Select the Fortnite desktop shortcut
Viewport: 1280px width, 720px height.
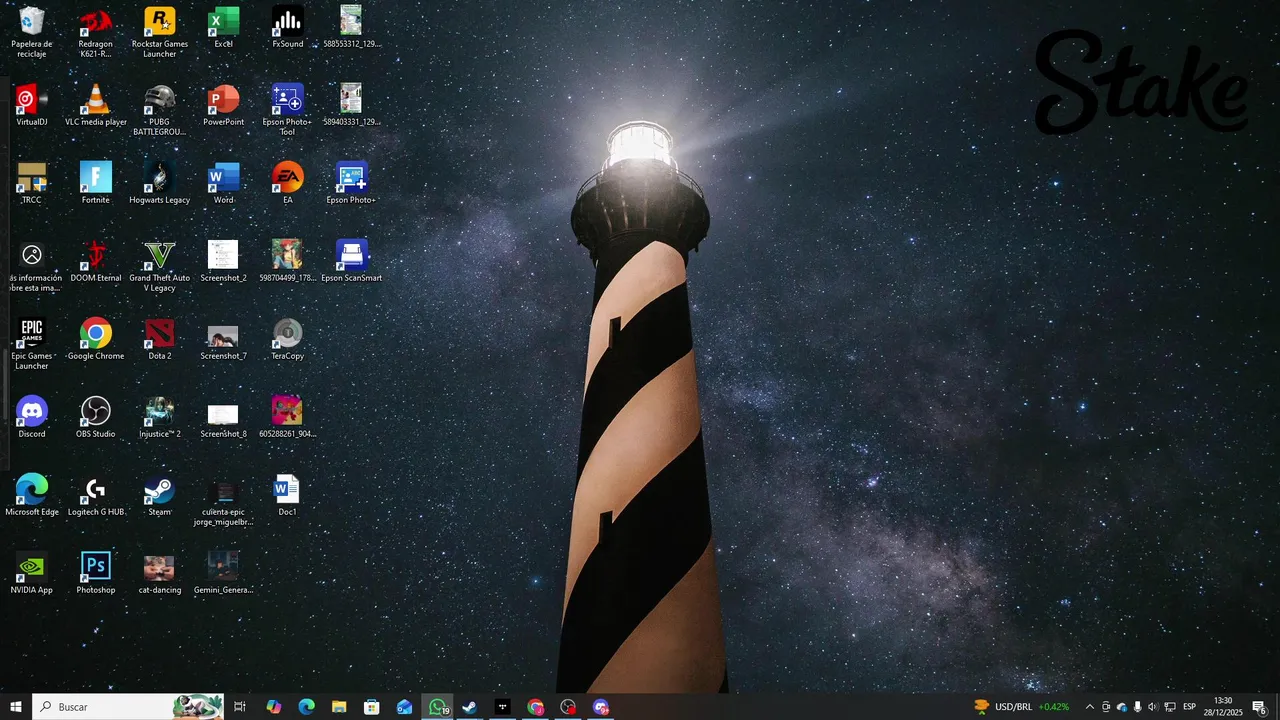pos(96,184)
